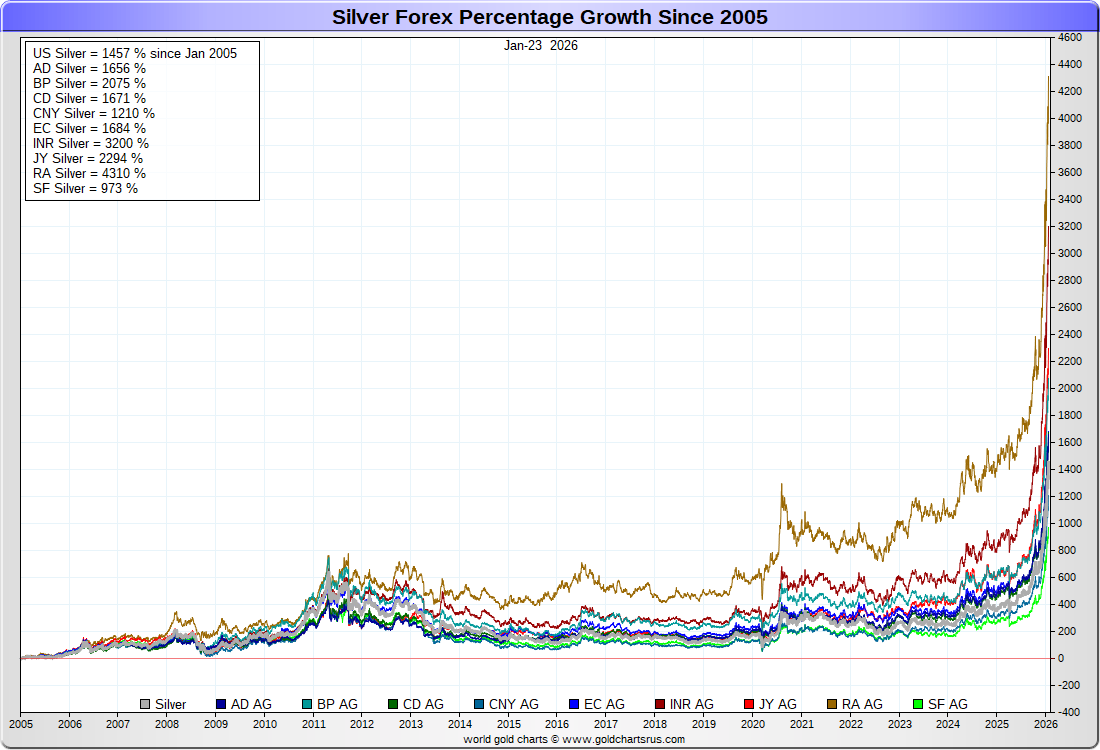Click the 2012 x-axis label
This screenshot has height=750, width=1100.
tap(362, 724)
